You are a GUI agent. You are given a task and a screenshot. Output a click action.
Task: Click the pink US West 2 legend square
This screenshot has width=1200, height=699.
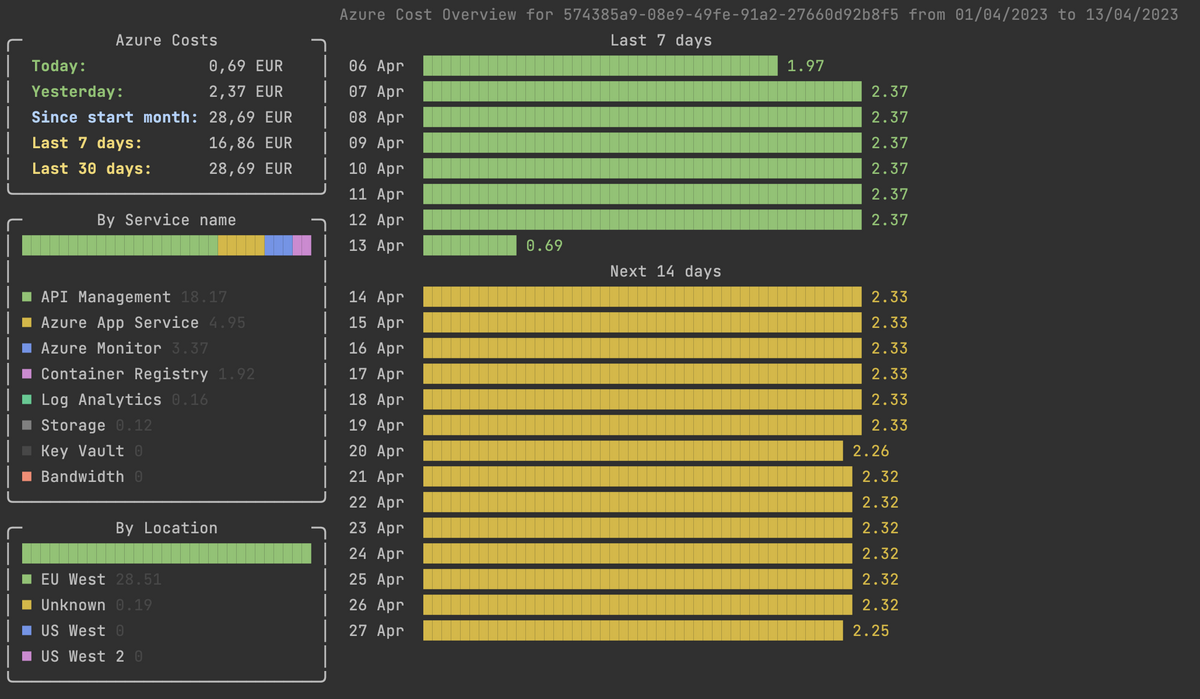[27, 656]
